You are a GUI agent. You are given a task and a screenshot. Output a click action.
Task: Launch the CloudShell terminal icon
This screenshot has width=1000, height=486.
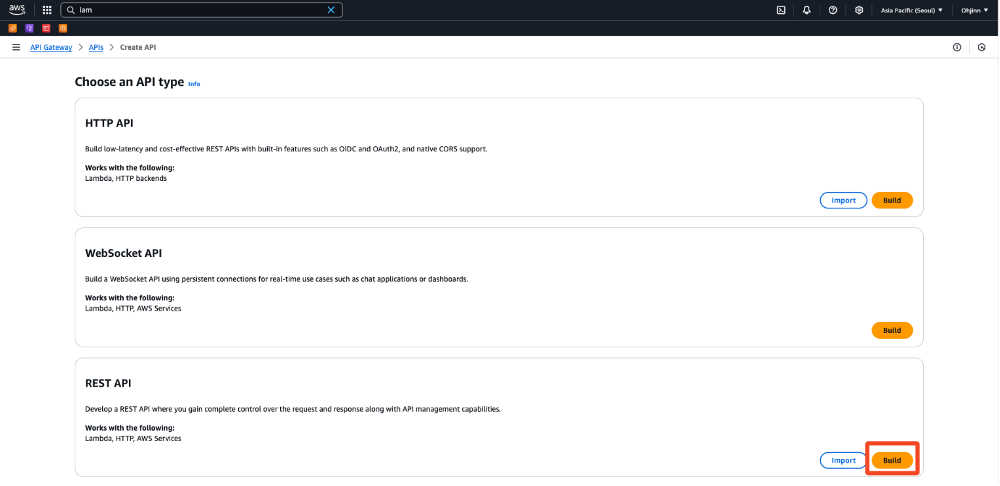(781, 10)
